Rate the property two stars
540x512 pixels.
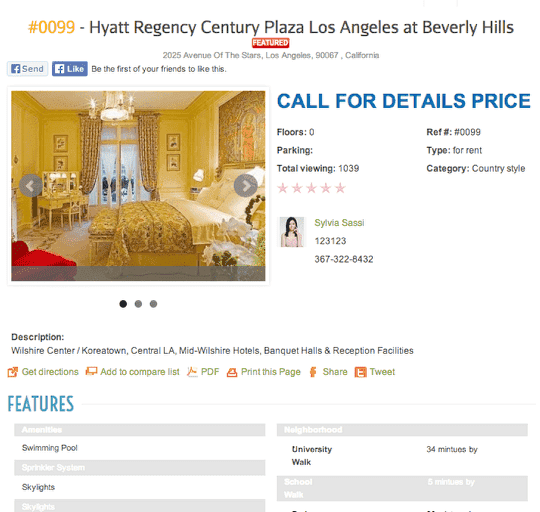point(297,188)
